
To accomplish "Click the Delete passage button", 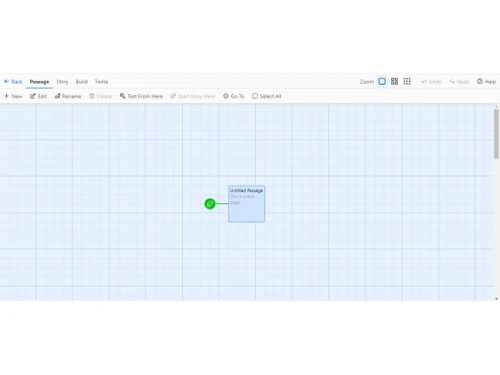I will point(100,96).
